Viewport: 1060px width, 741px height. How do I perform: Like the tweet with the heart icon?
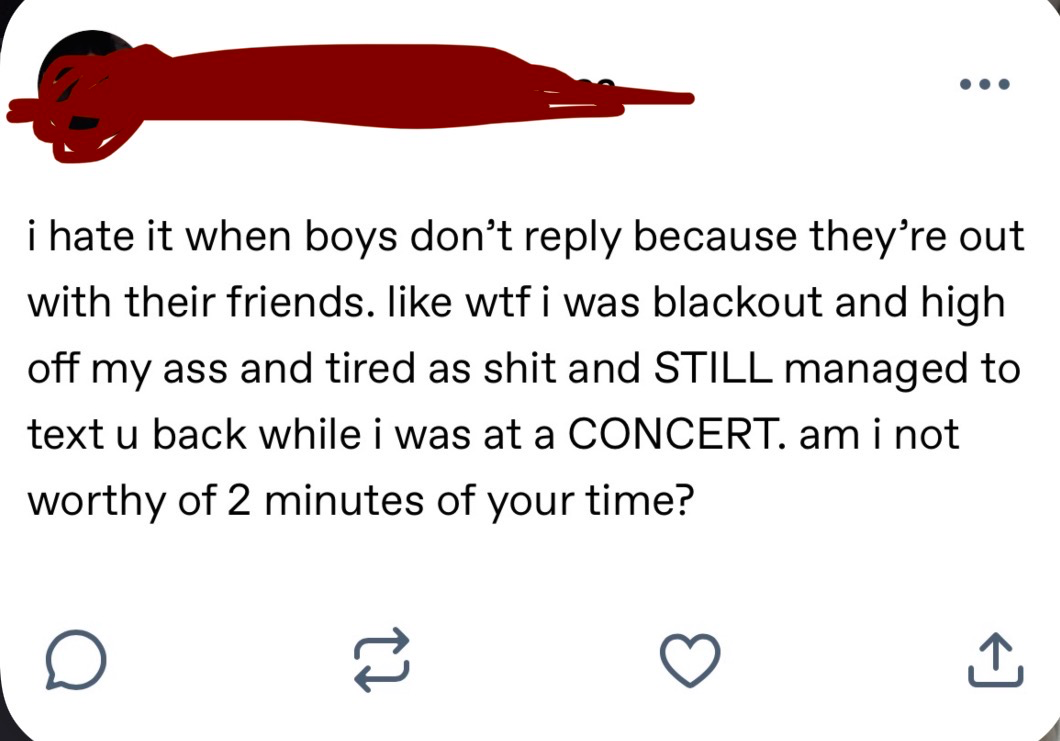click(690, 660)
